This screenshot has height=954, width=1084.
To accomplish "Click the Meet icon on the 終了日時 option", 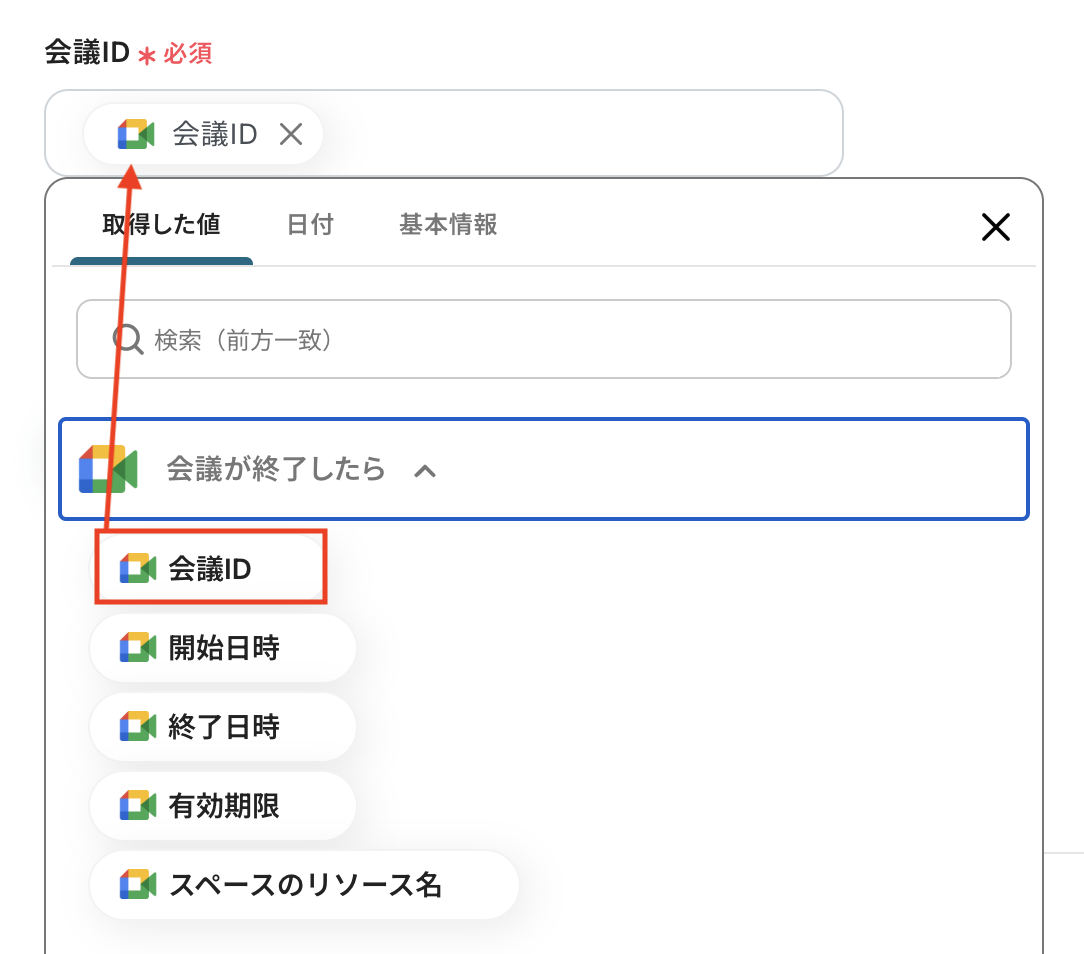I will [138, 727].
